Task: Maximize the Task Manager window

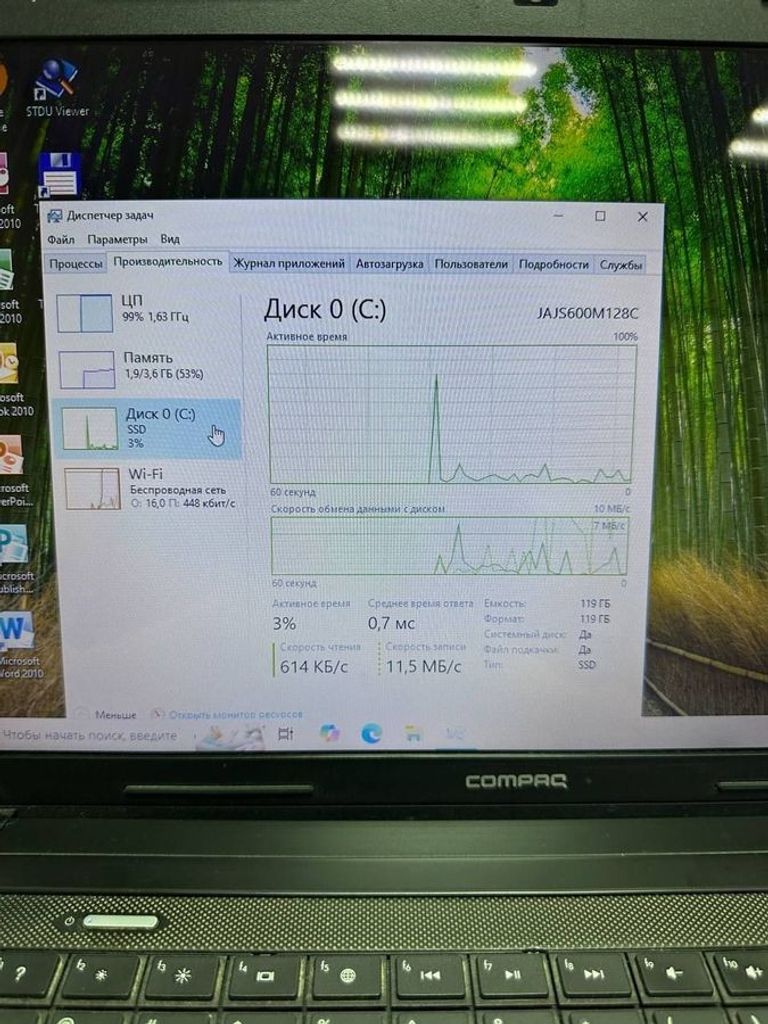Action: 600,216
